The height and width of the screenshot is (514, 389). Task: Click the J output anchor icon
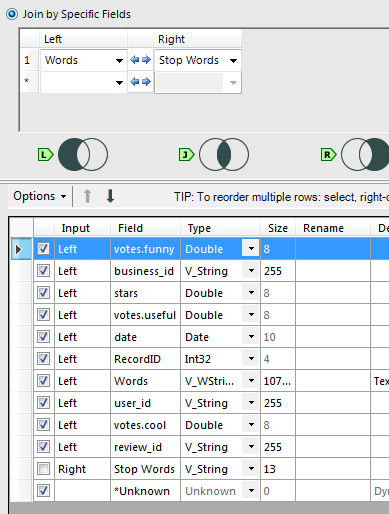(186, 155)
